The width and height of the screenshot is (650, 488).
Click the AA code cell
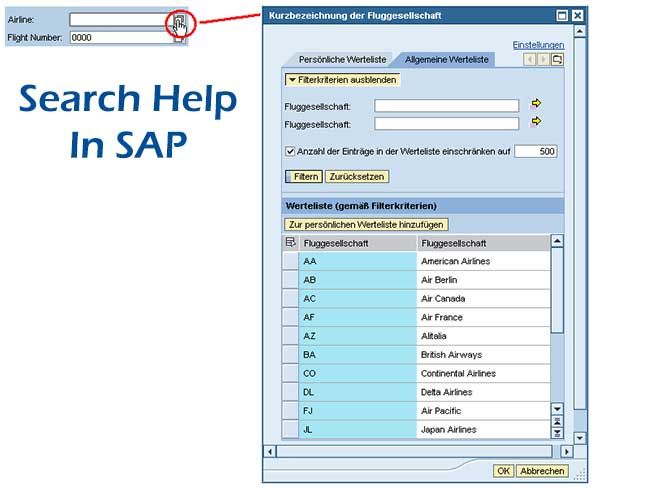pyautogui.click(x=358, y=261)
